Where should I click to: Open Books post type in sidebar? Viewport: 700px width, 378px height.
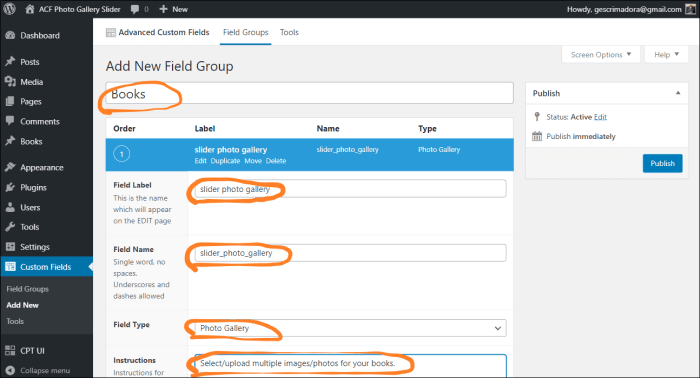(x=31, y=141)
